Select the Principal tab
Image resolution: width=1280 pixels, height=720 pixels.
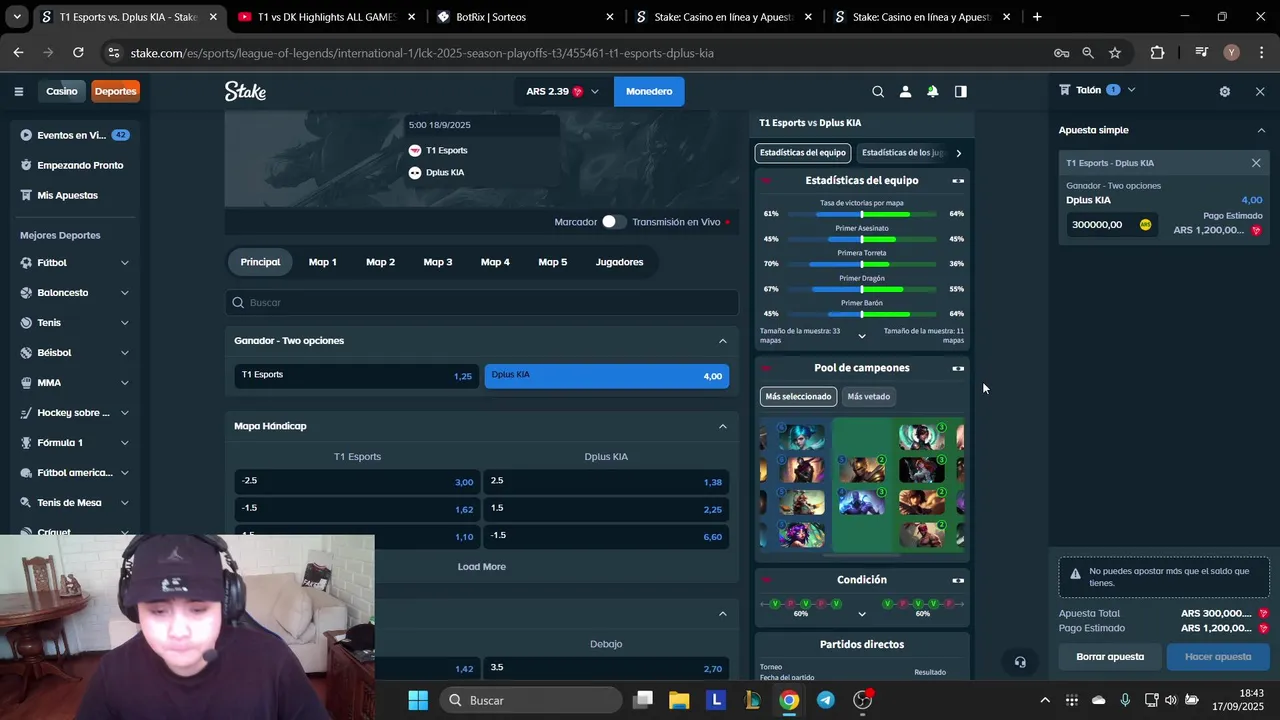[260, 262]
